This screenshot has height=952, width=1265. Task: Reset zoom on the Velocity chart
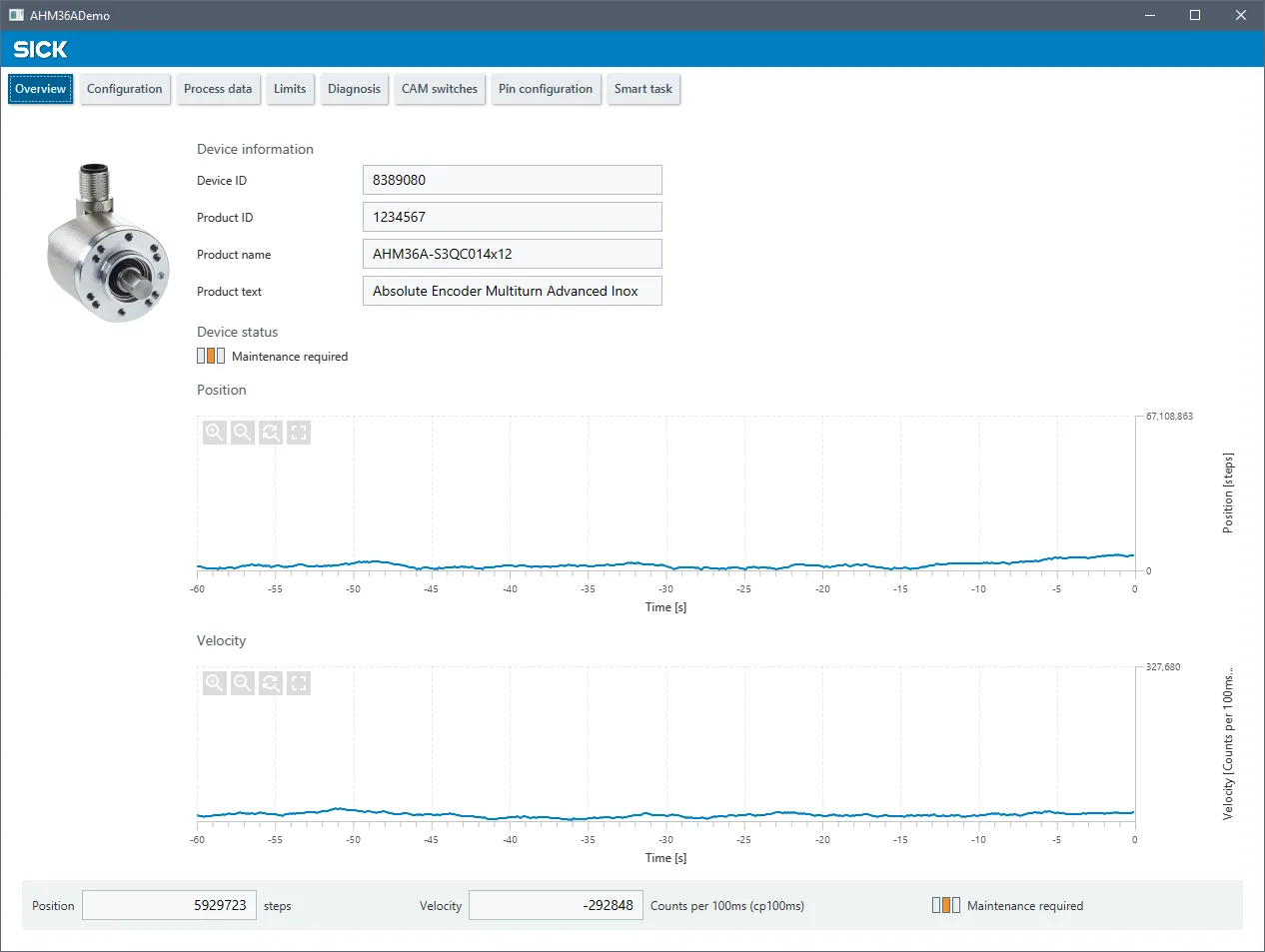pyautogui.click(x=271, y=683)
